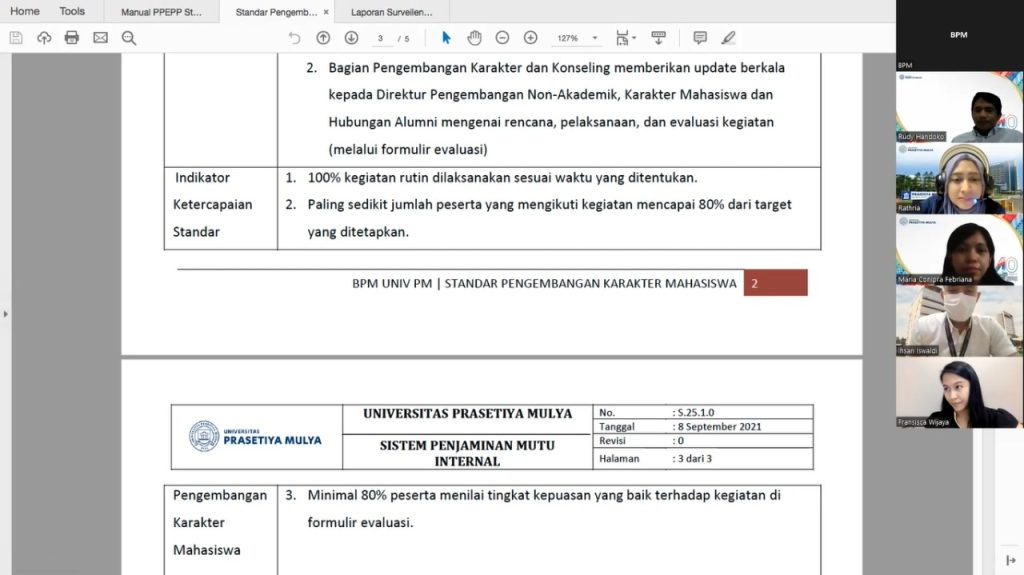Click footer page number 2 box
Image resolution: width=1024 pixels, height=575 pixels.
775,283
